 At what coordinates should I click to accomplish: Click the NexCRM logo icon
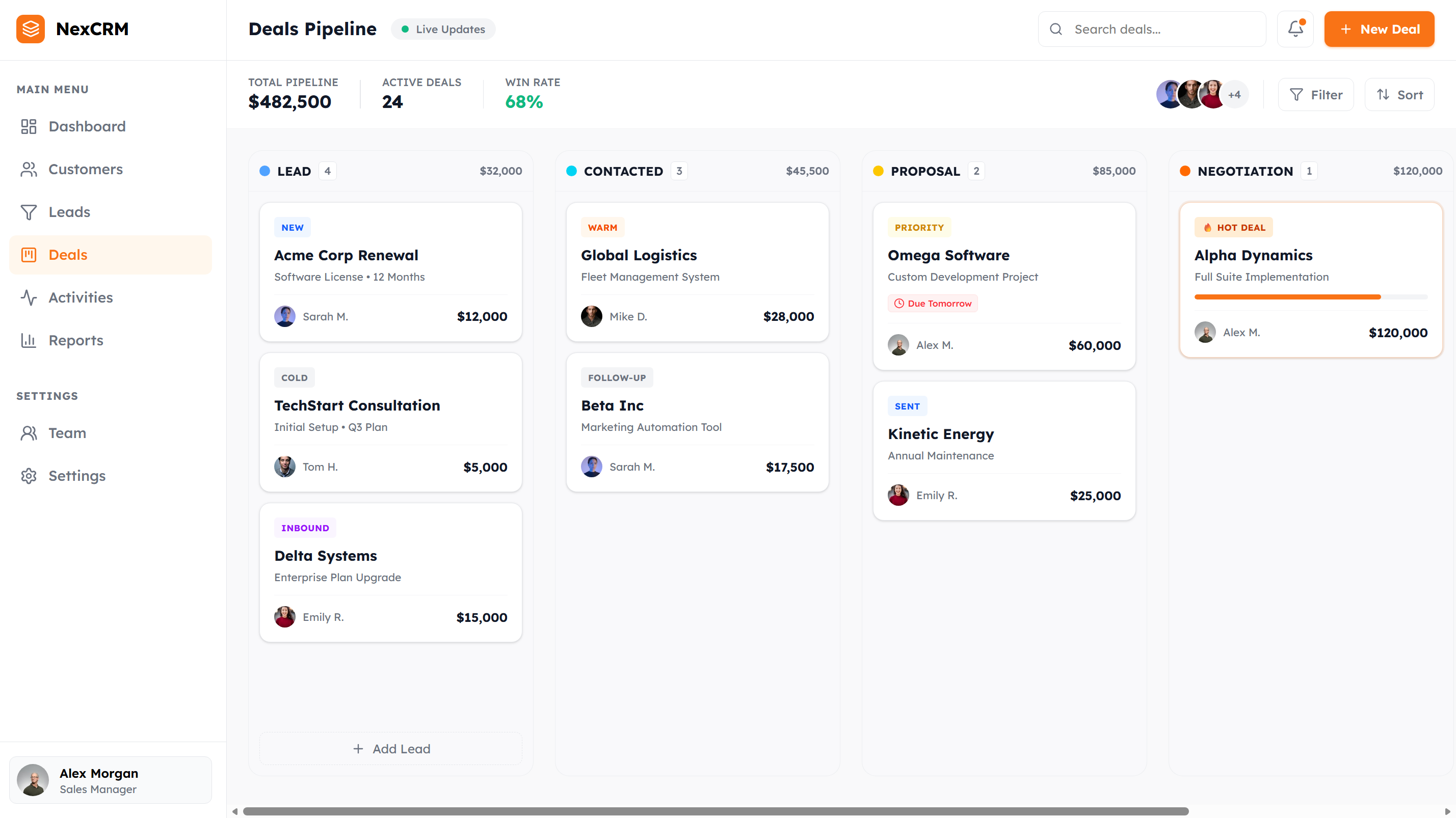(x=31, y=29)
